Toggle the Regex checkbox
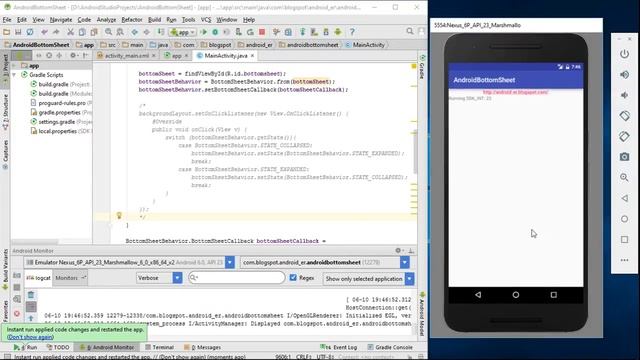 coord(293,278)
